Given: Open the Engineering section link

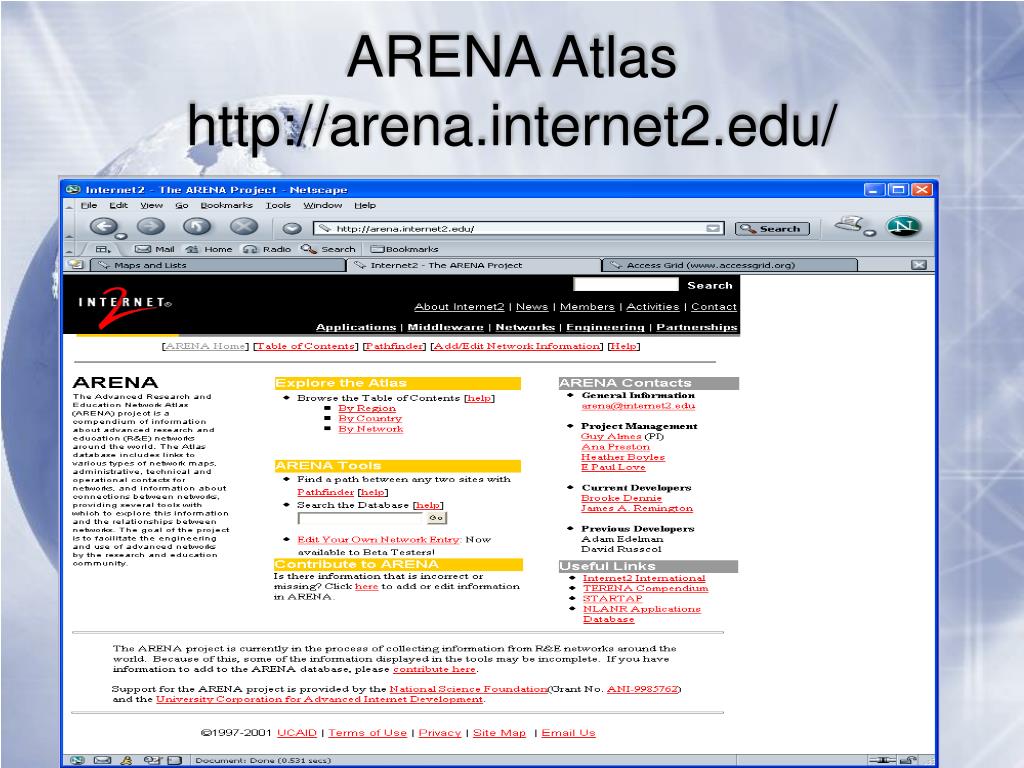Looking at the screenshot, I should (x=605, y=327).
